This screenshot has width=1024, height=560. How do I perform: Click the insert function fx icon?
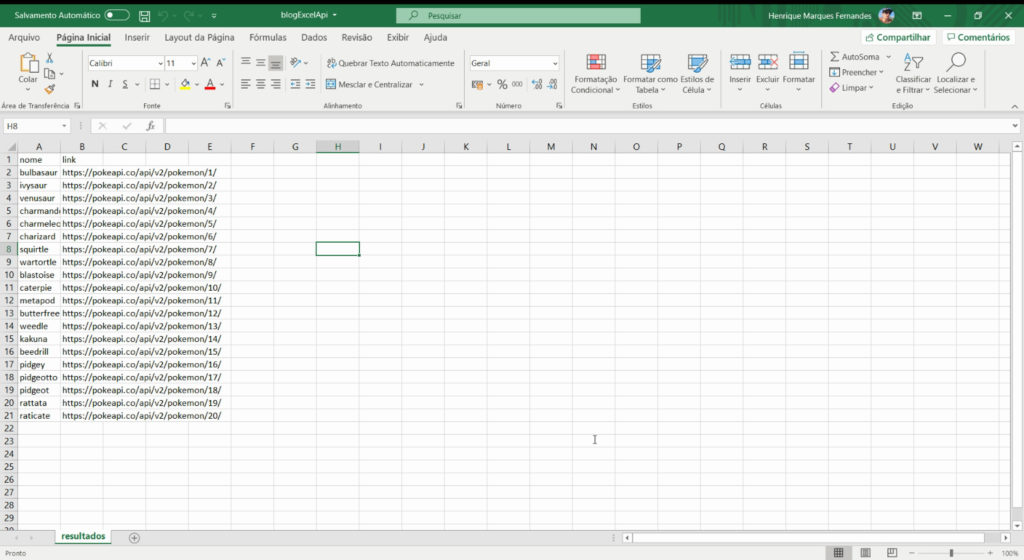[x=150, y=126]
